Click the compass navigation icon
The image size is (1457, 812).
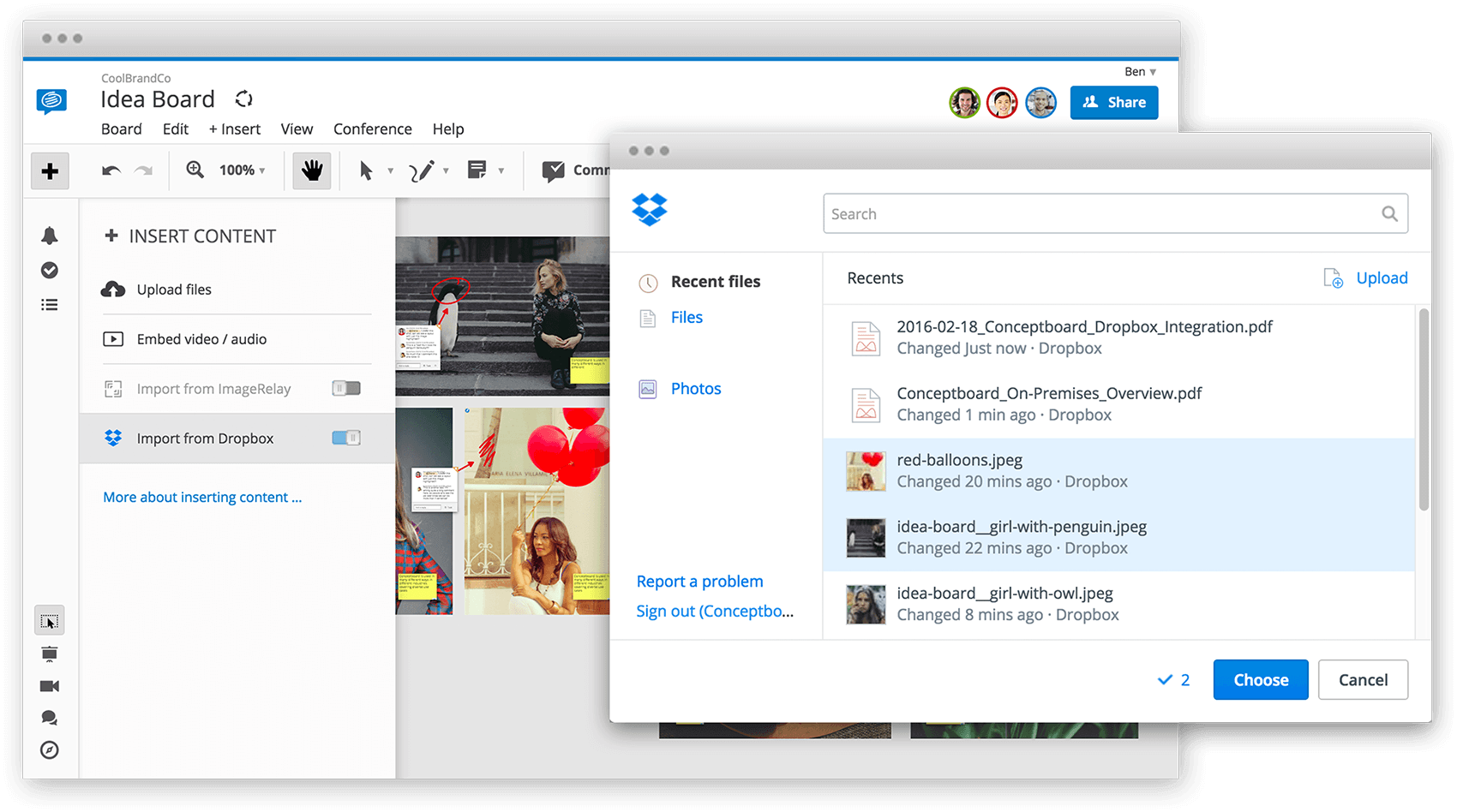[x=50, y=750]
